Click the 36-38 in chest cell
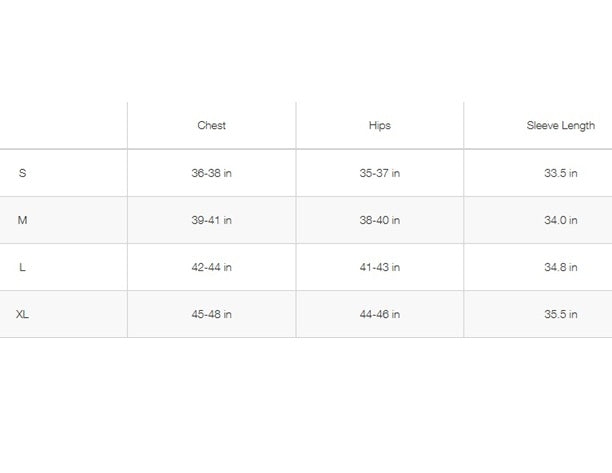This screenshot has width=612, height=473. click(211, 173)
